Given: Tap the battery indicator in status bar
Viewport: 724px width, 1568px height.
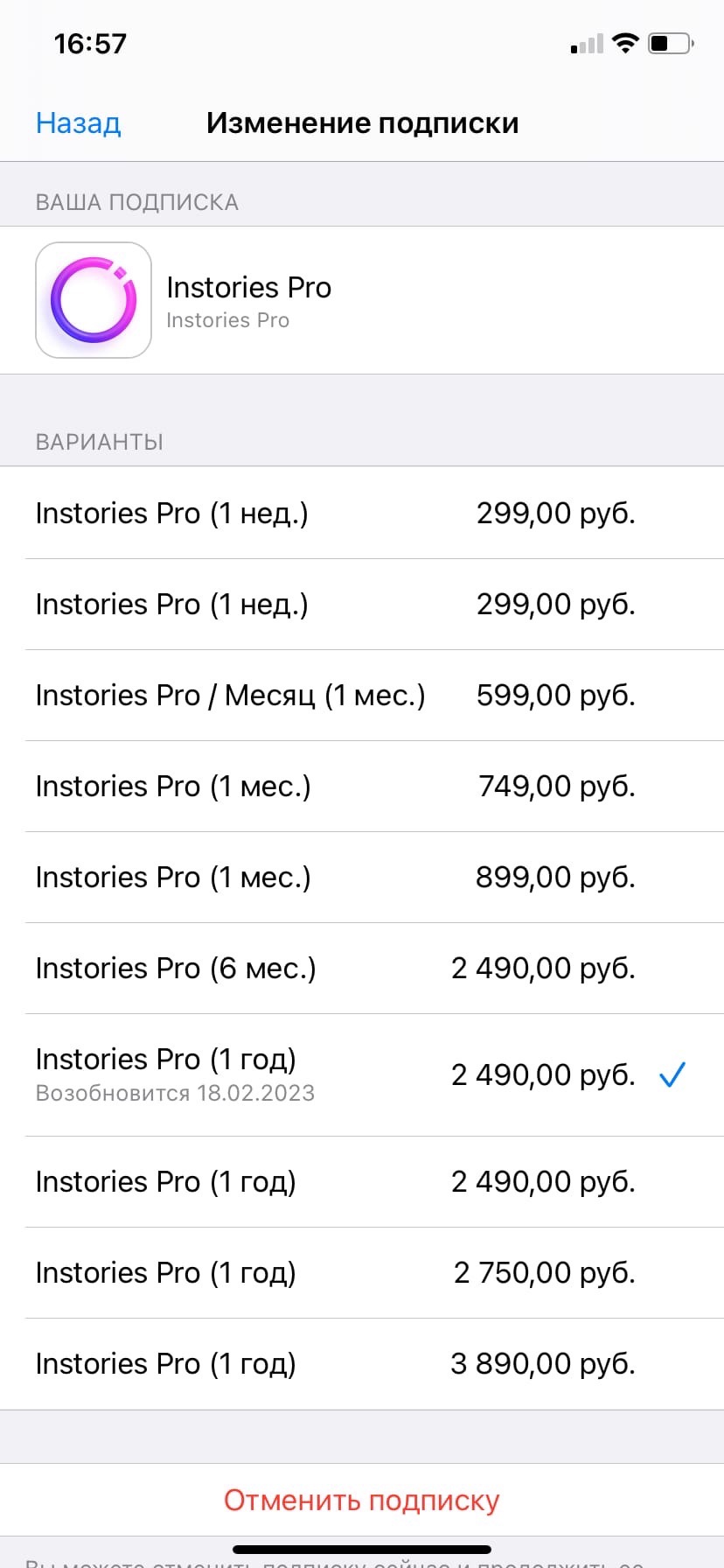Looking at the screenshot, I should pyautogui.click(x=670, y=42).
